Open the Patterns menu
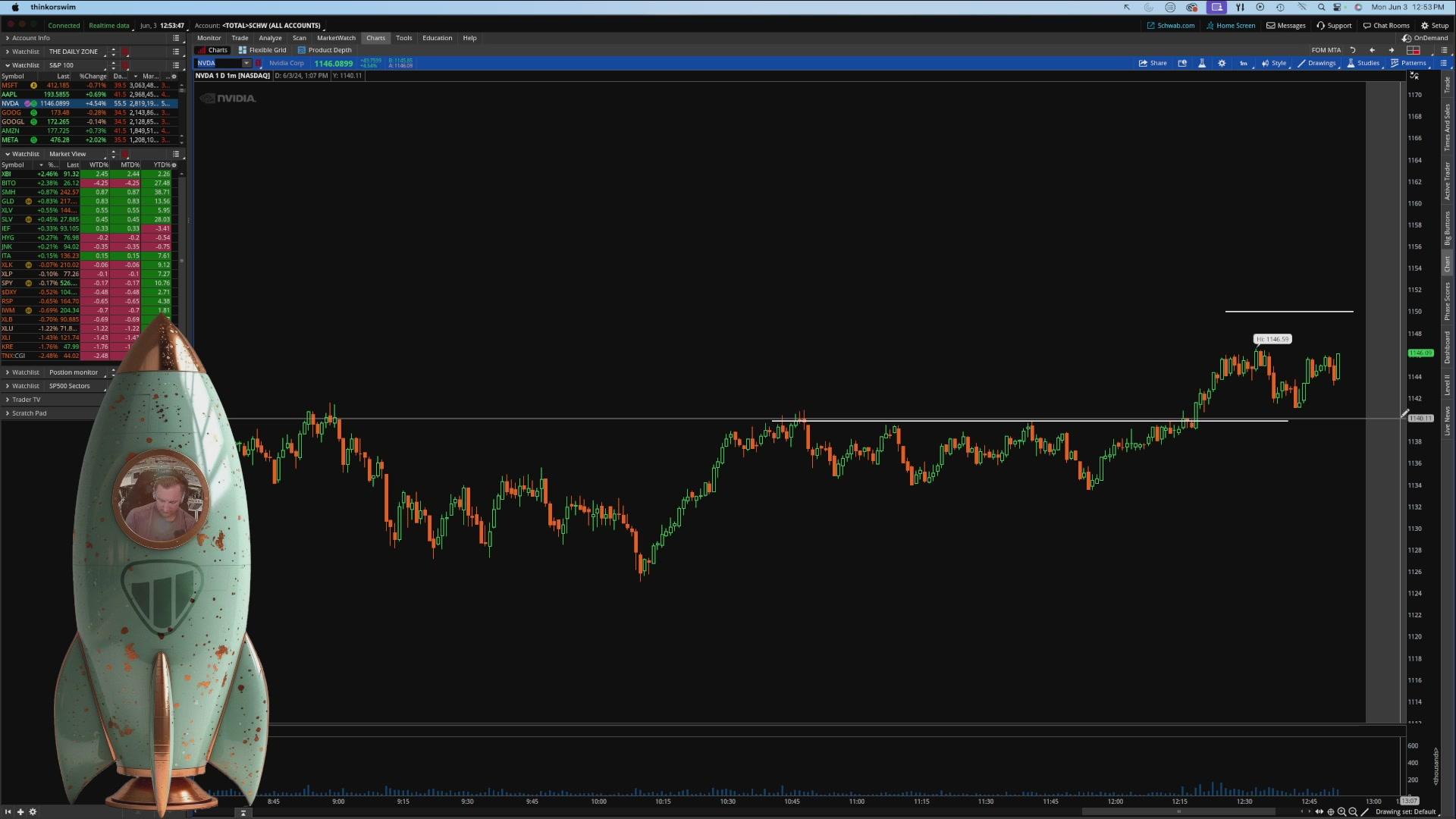Image resolution: width=1456 pixels, height=819 pixels. (x=1408, y=63)
